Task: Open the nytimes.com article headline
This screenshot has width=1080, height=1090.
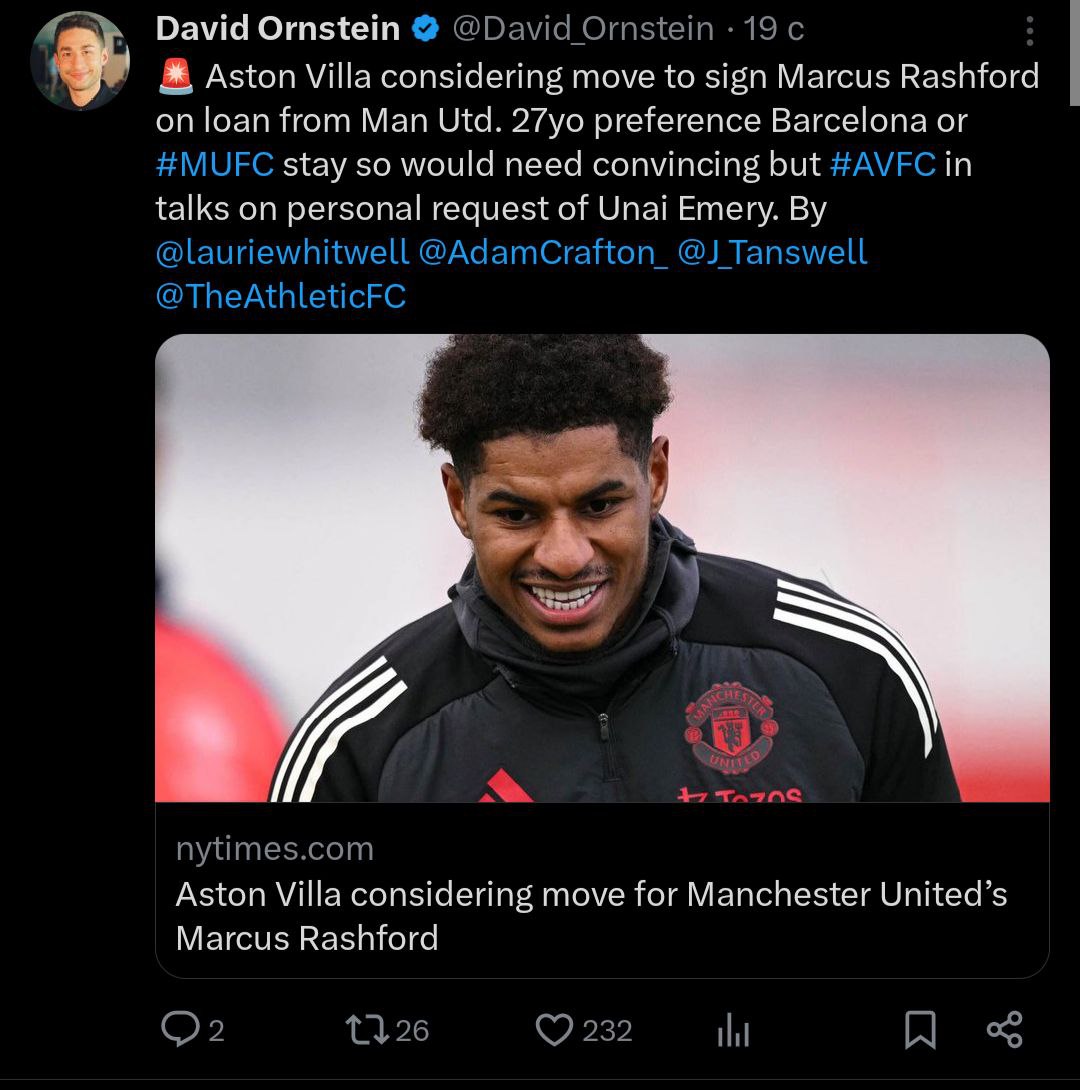Action: [591, 915]
